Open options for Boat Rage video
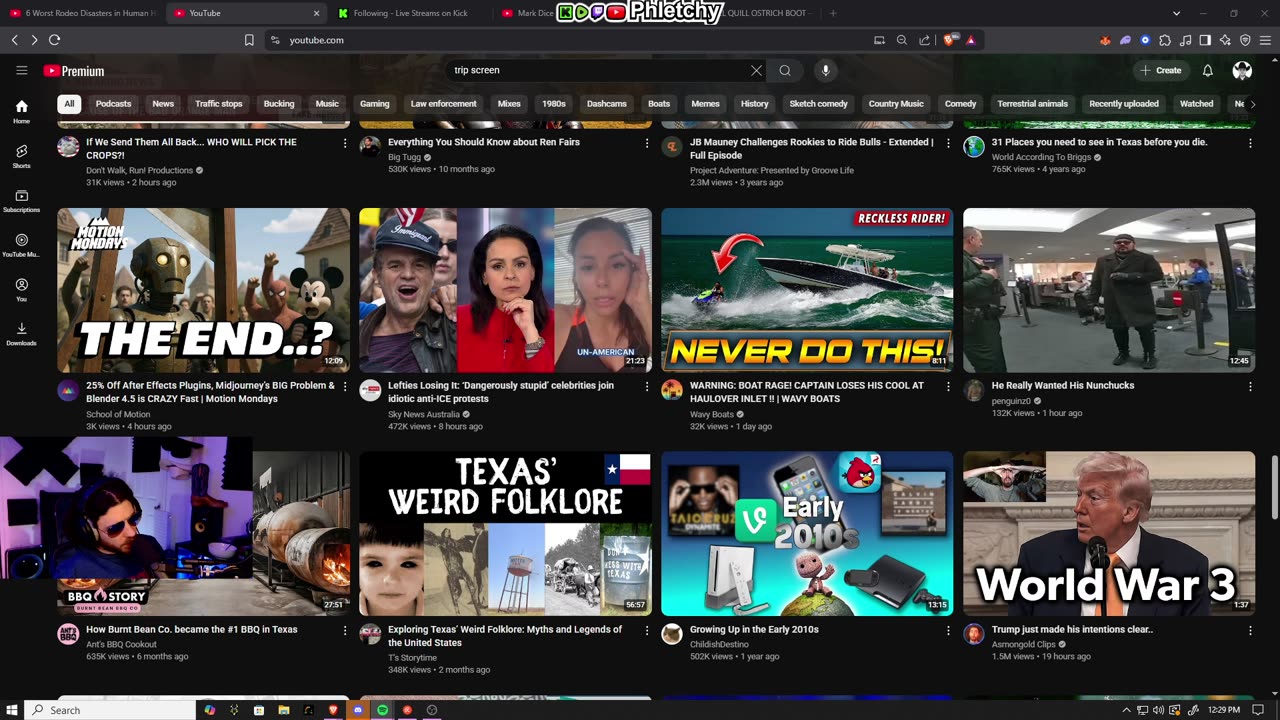 click(948, 386)
